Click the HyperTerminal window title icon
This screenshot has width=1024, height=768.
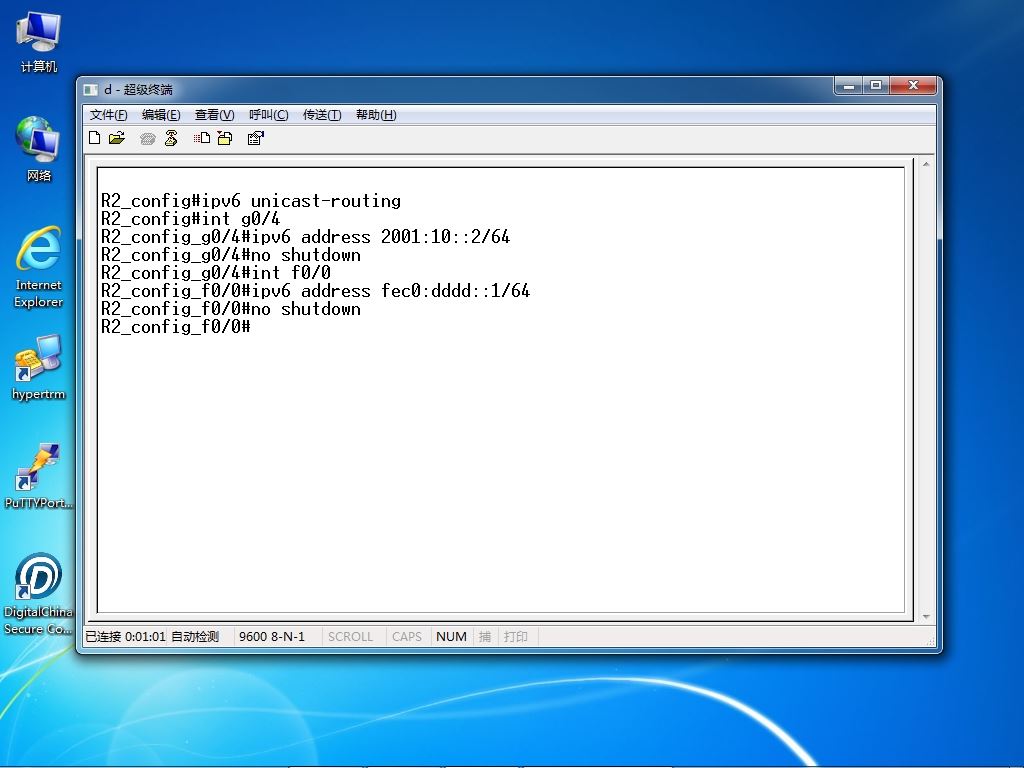pos(91,89)
